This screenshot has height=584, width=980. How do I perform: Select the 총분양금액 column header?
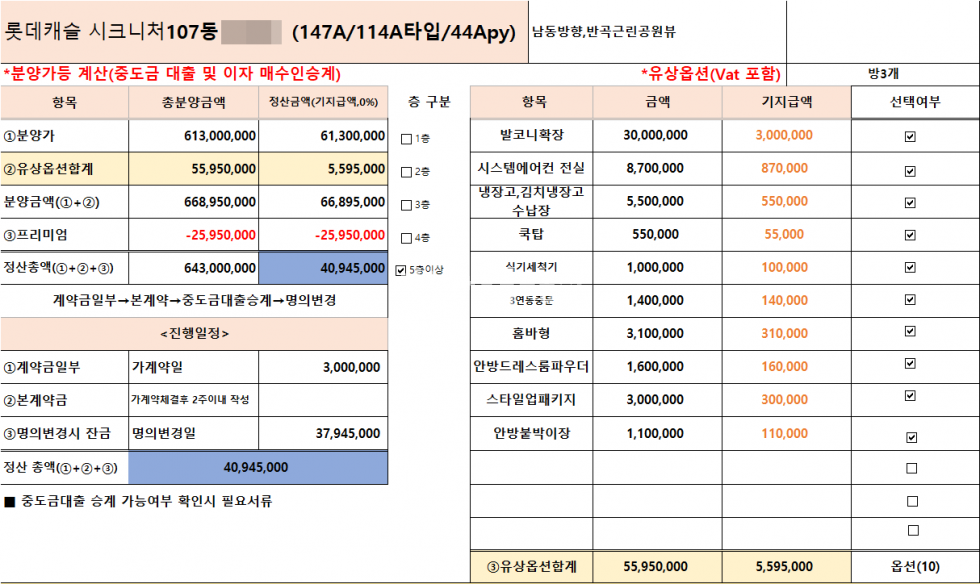pos(194,103)
